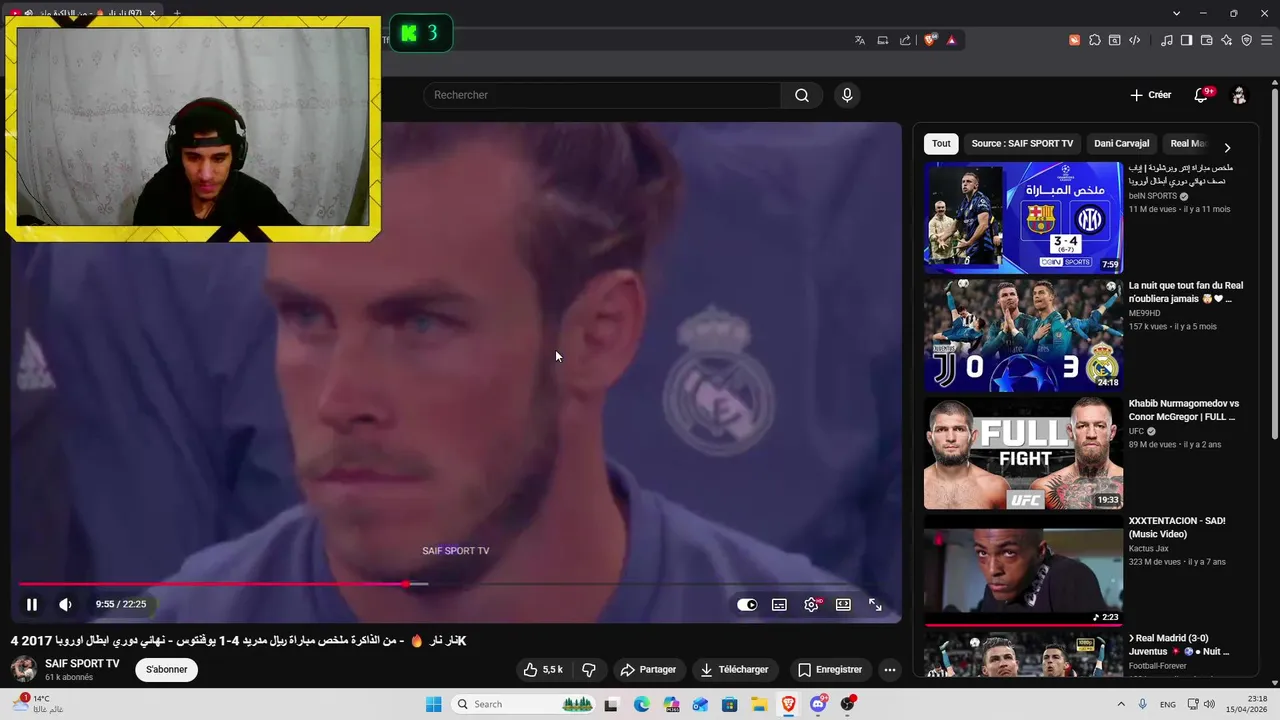Select the Source : SAIF SPORT TV chip
The height and width of the screenshot is (720, 1280).
coord(1022,143)
